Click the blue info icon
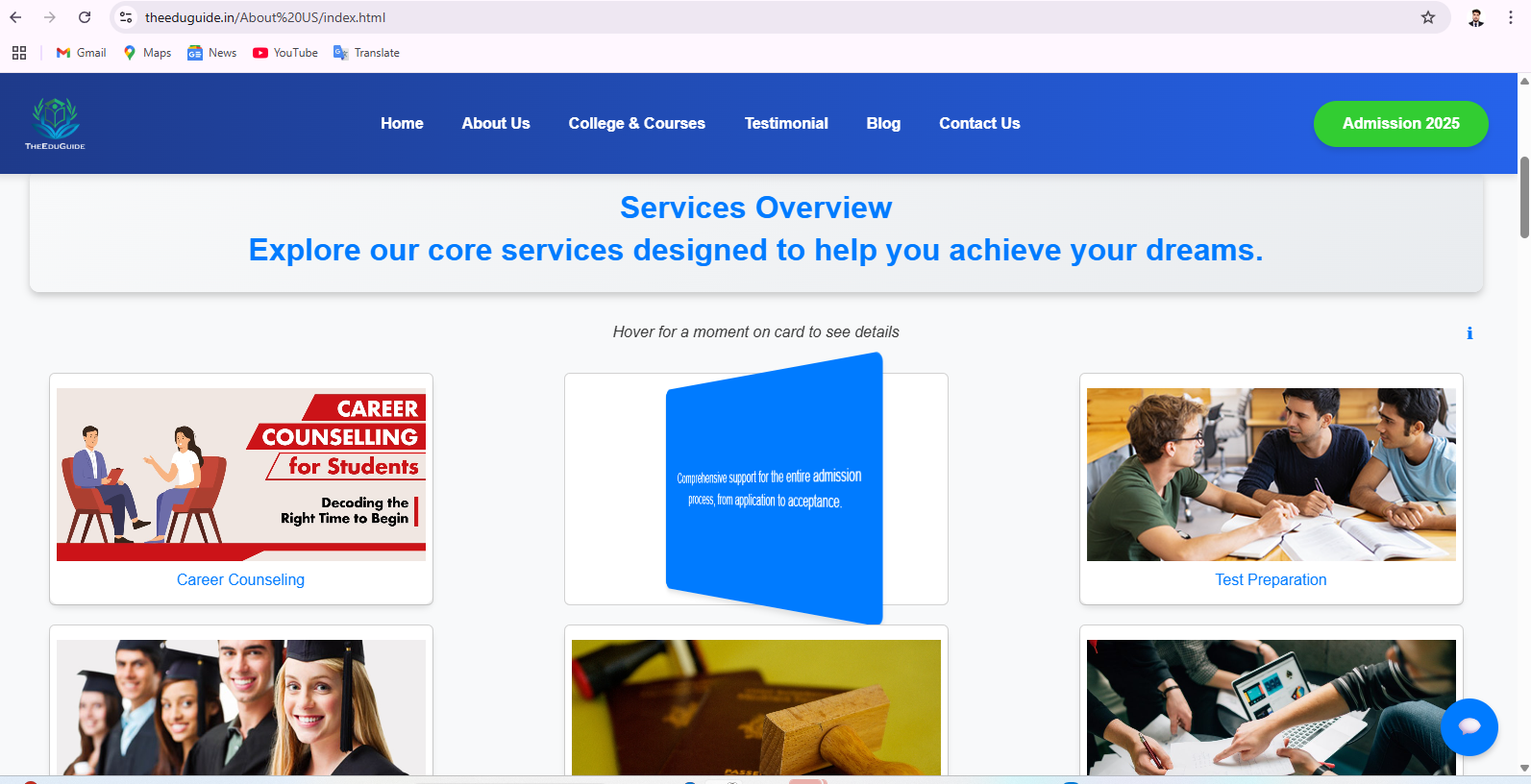This screenshot has height=784, width=1531. click(1469, 333)
